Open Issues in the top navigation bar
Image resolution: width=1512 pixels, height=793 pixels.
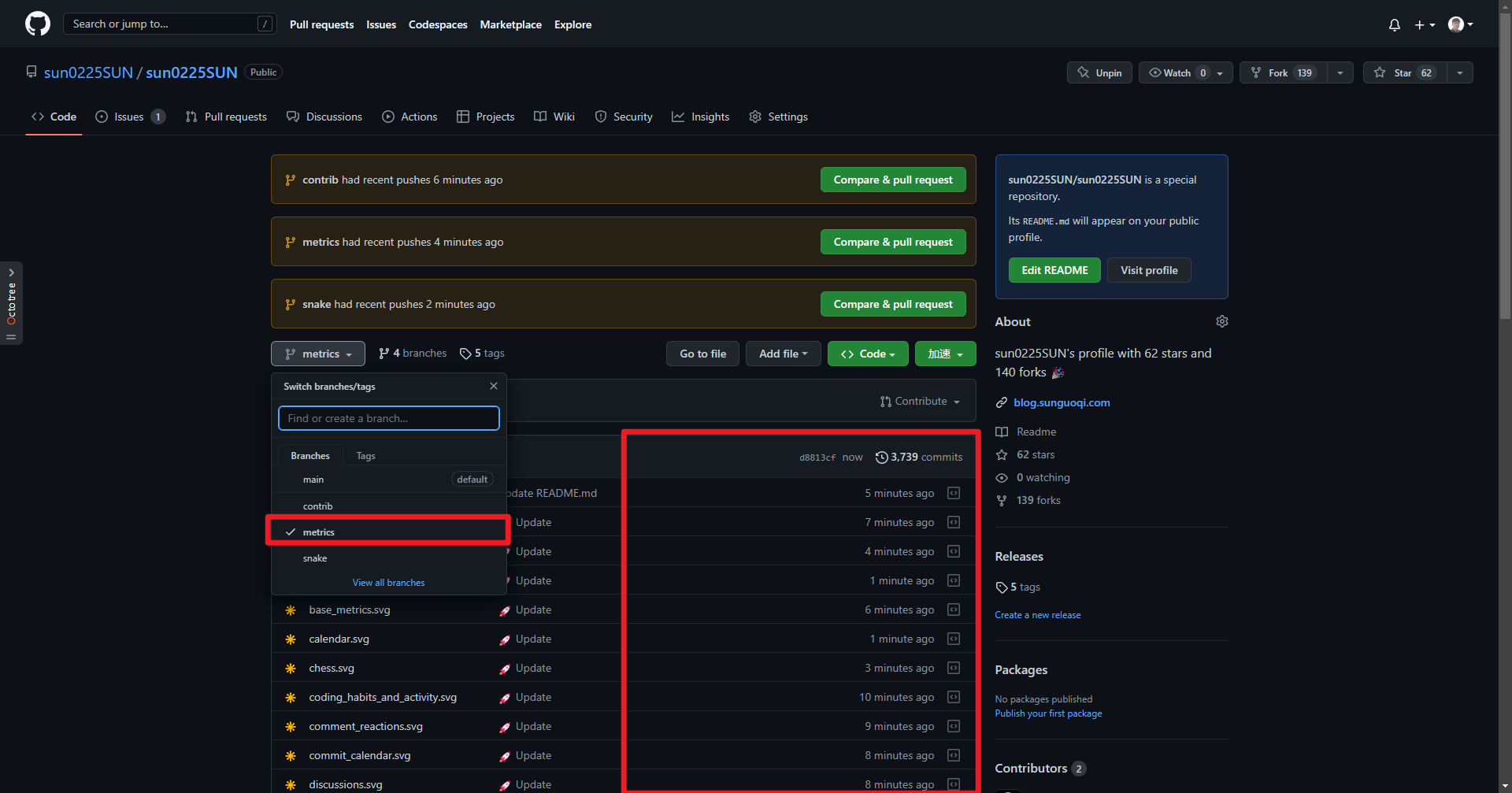pos(381,24)
